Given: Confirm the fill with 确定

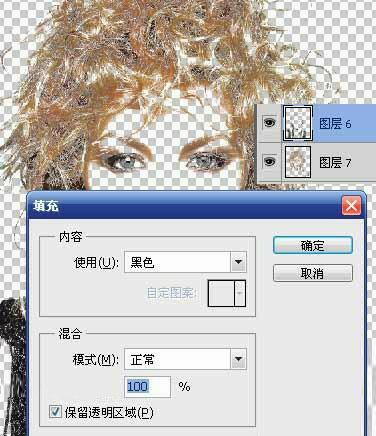Looking at the screenshot, I should pyautogui.click(x=313, y=245).
